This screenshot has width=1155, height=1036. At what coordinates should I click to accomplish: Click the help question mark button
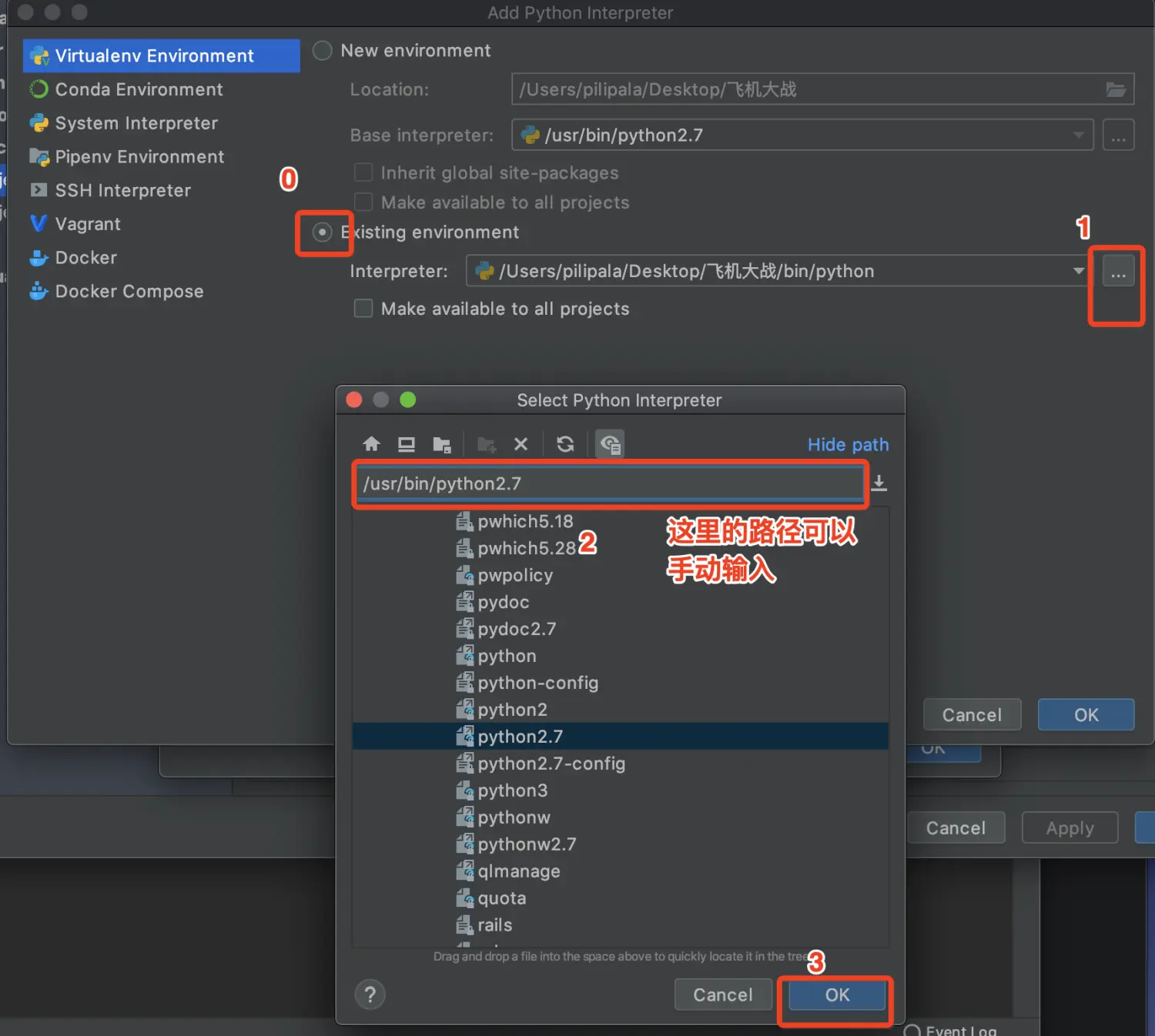click(x=370, y=994)
